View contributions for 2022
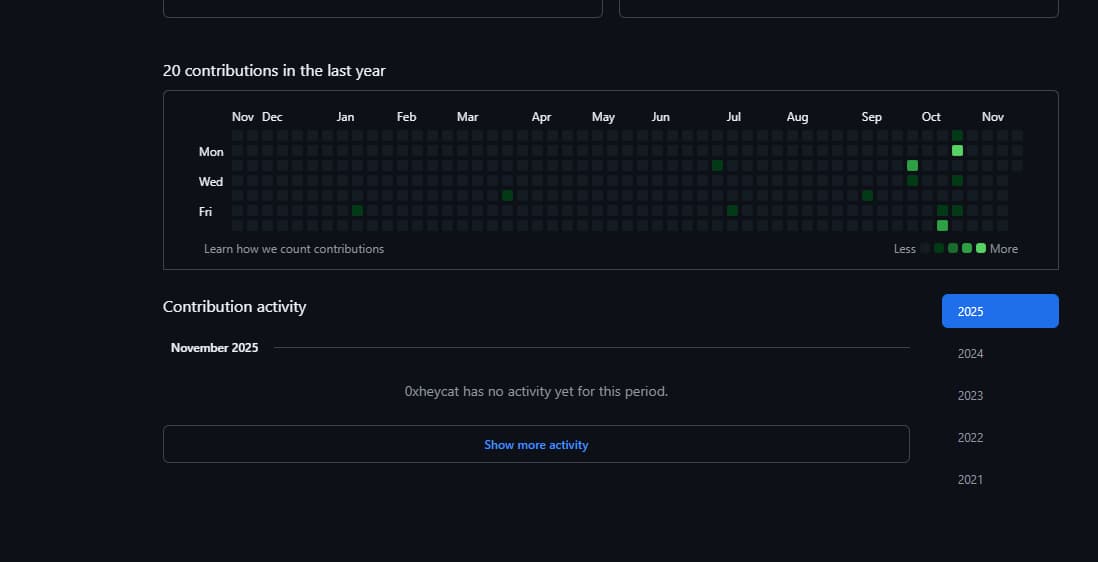1098x562 pixels. pos(970,438)
